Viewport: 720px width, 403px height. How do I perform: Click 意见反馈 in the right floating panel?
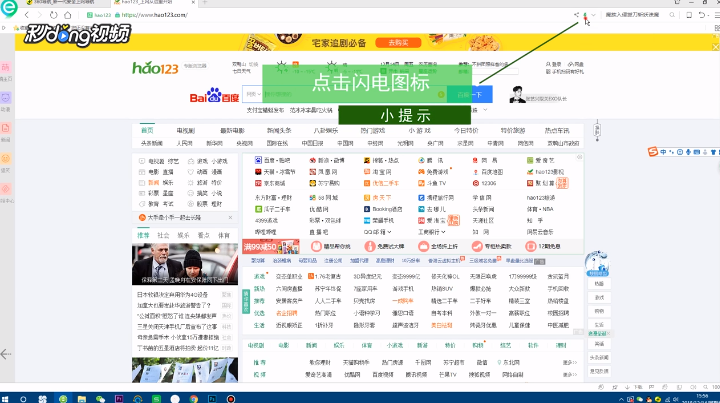pos(599,371)
